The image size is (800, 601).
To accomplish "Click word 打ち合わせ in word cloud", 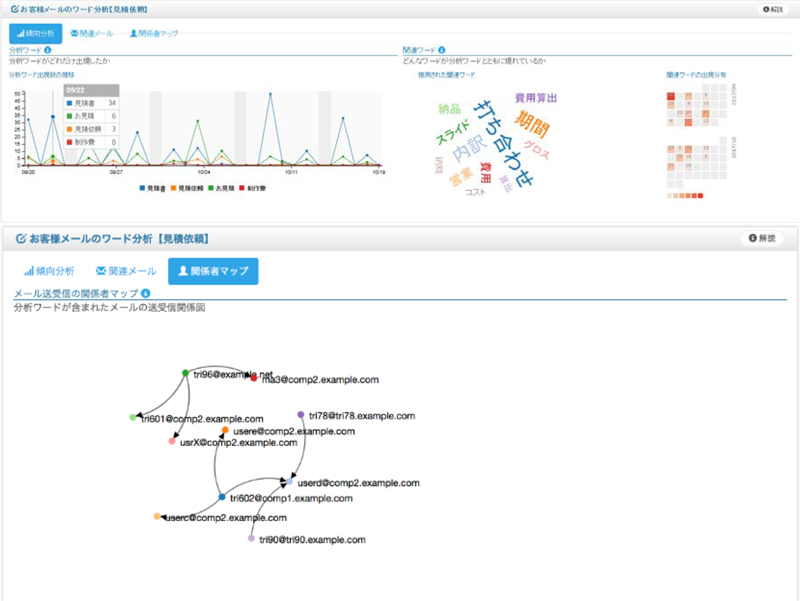I will (503, 142).
